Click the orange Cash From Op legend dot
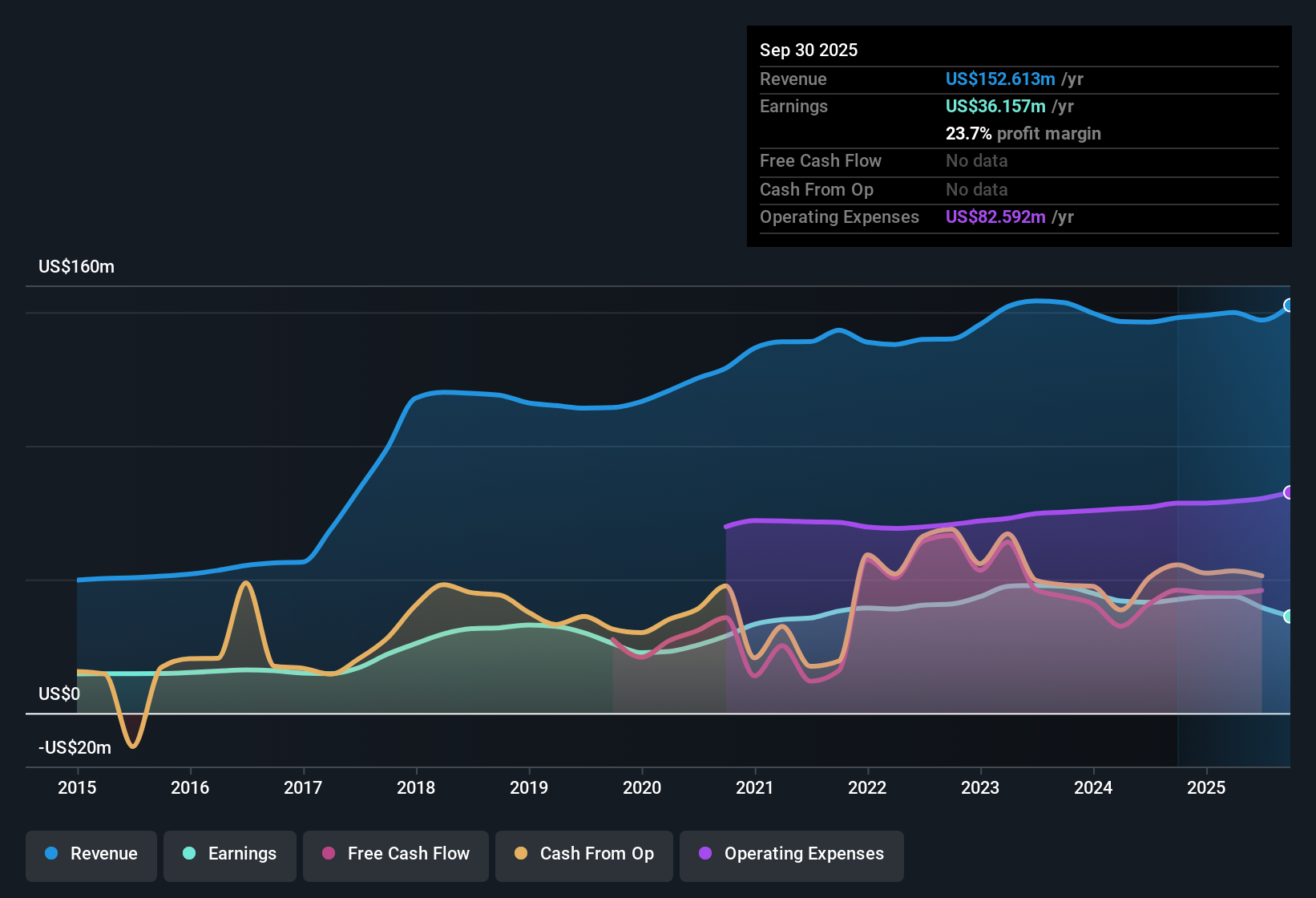1316x898 pixels. pos(520,854)
